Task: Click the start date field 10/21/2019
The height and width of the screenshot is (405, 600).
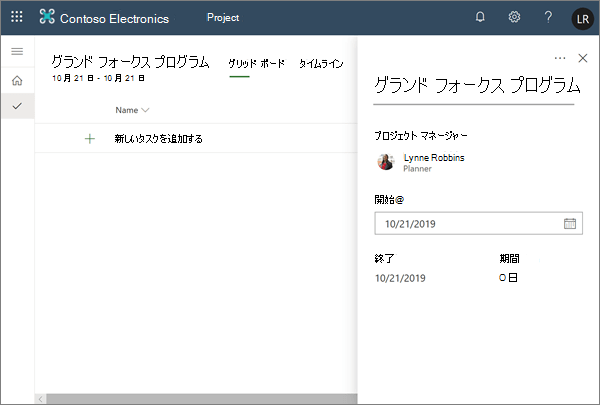Action: 478,223
